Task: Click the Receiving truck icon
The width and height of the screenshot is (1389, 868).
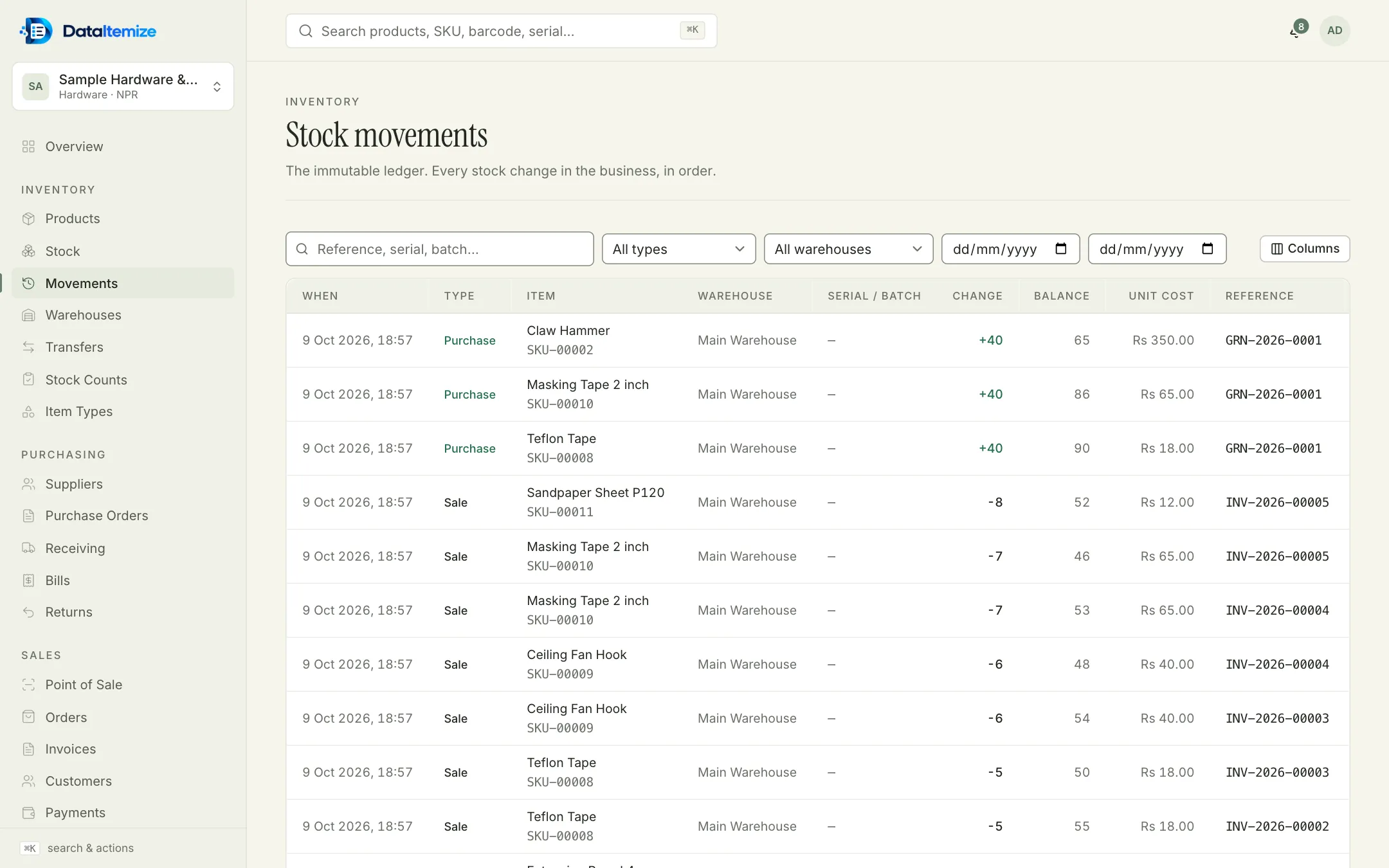Action: (28, 548)
